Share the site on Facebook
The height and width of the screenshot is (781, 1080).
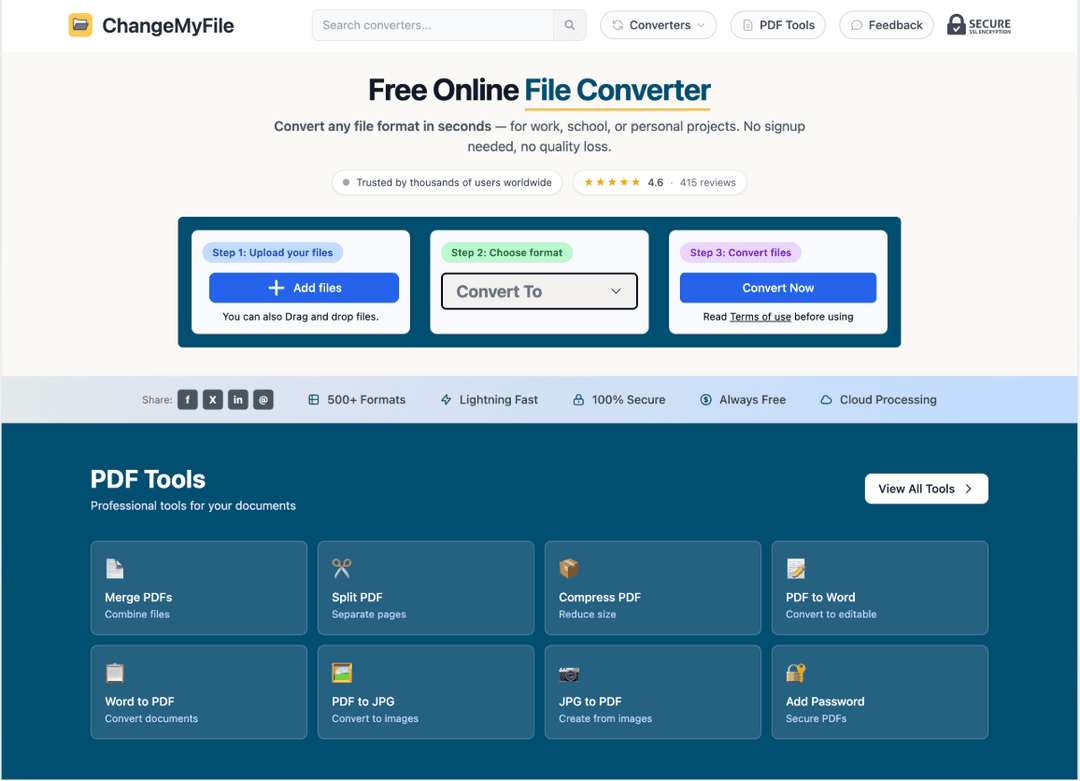click(x=187, y=399)
